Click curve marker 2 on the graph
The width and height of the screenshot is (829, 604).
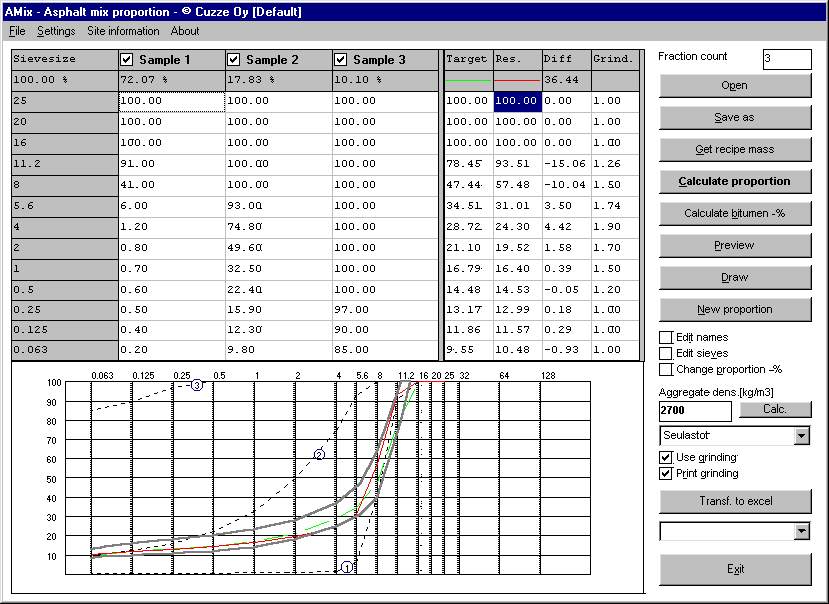pos(320,454)
